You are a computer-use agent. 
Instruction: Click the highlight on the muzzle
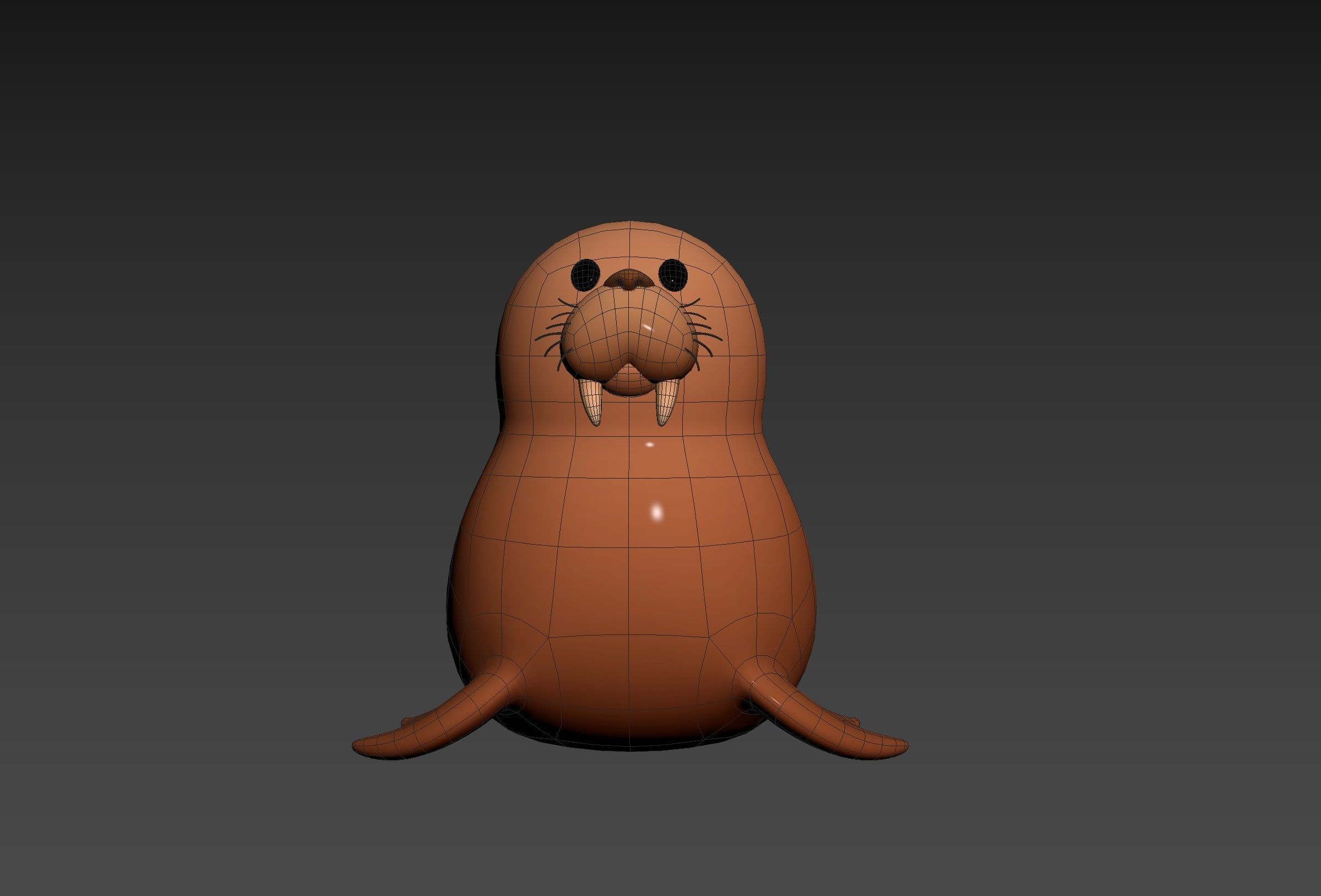(648, 328)
